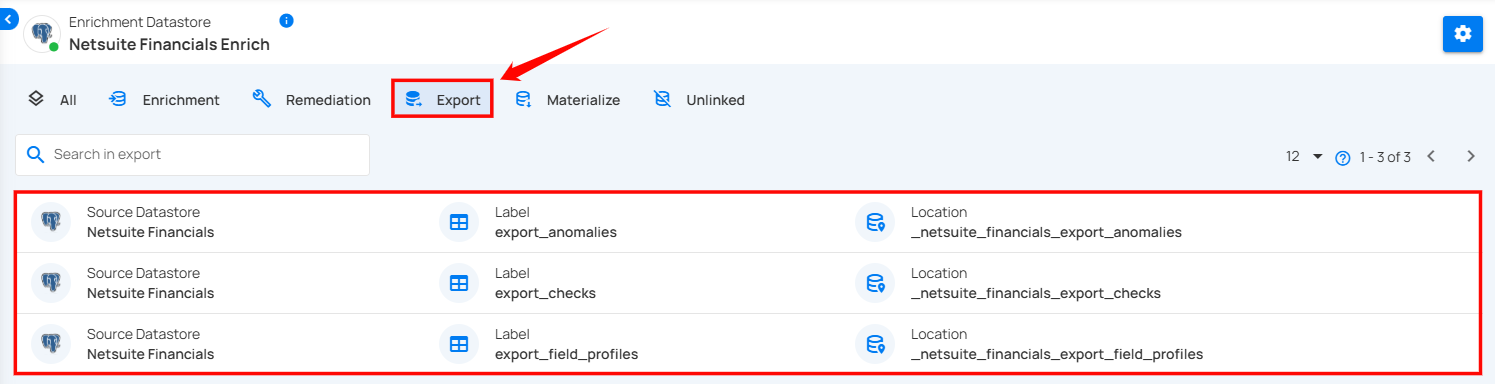Select the export_field_profiles label text
Image resolution: width=1495 pixels, height=384 pixels.
tap(566, 354)
